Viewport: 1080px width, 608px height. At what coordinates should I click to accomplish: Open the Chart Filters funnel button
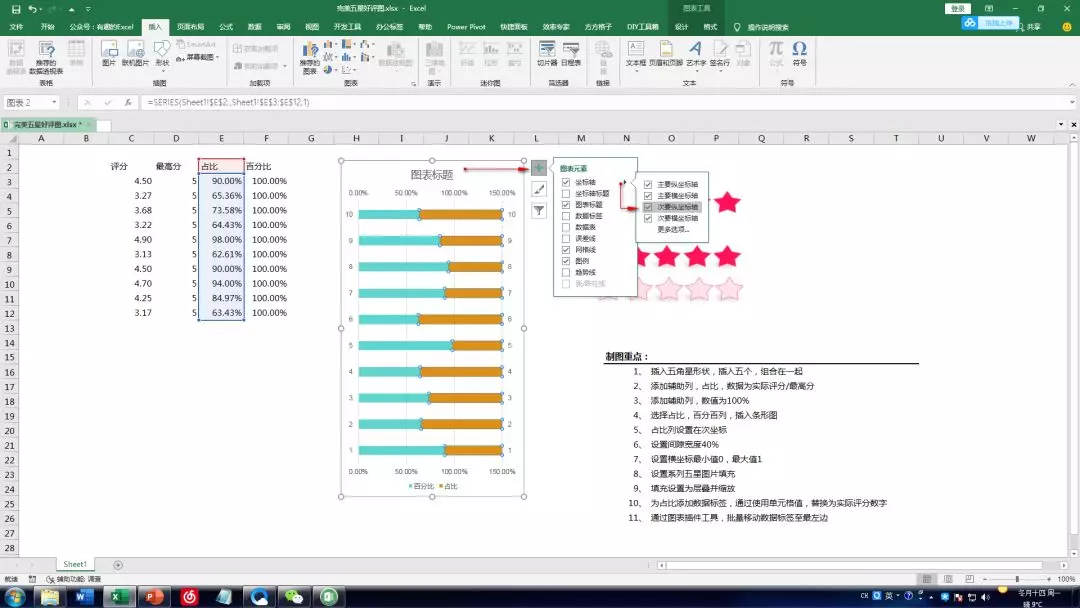[539, 210]
